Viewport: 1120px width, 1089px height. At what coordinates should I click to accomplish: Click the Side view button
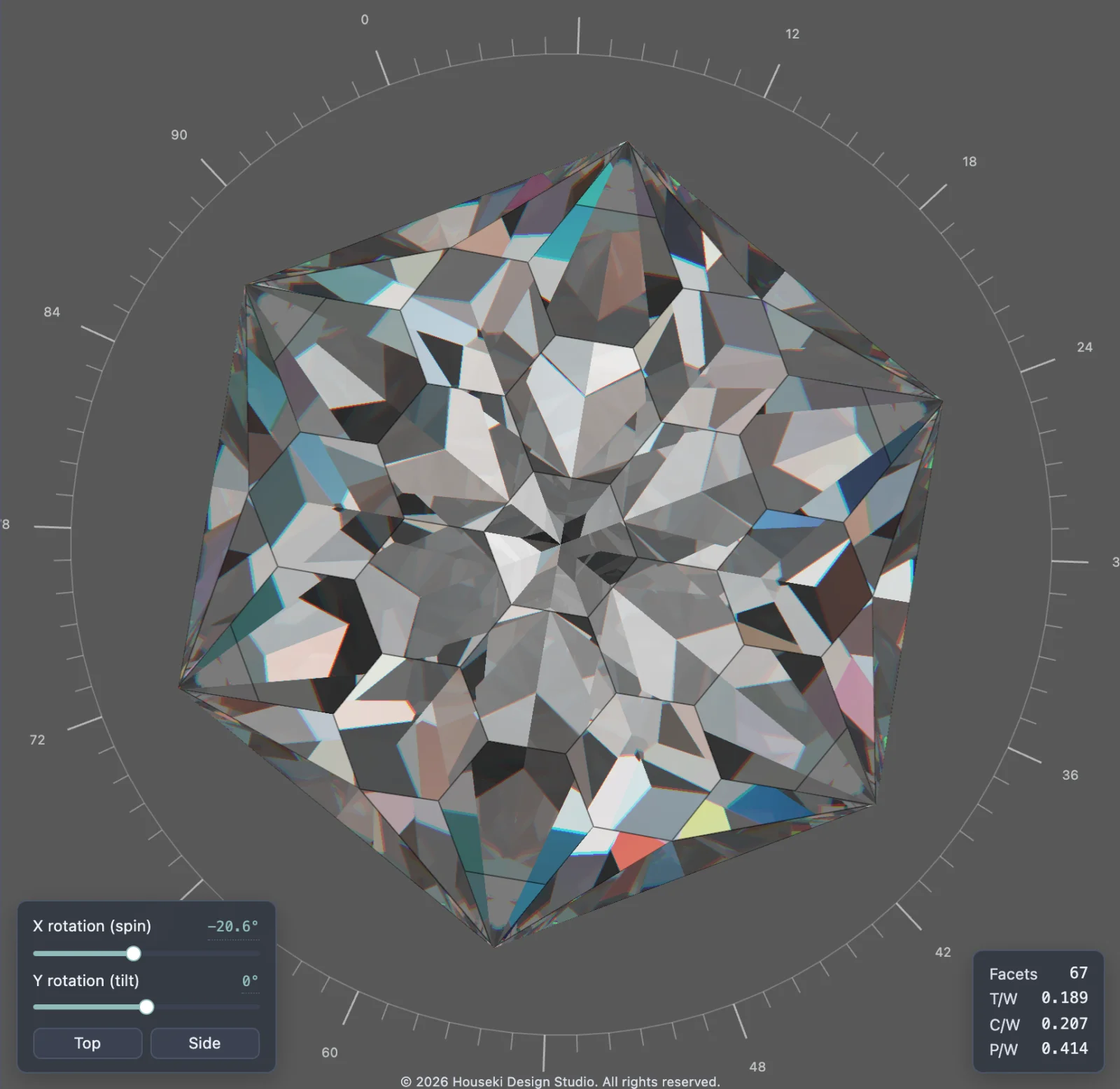pyautogui.click(x=204, y=1043)
